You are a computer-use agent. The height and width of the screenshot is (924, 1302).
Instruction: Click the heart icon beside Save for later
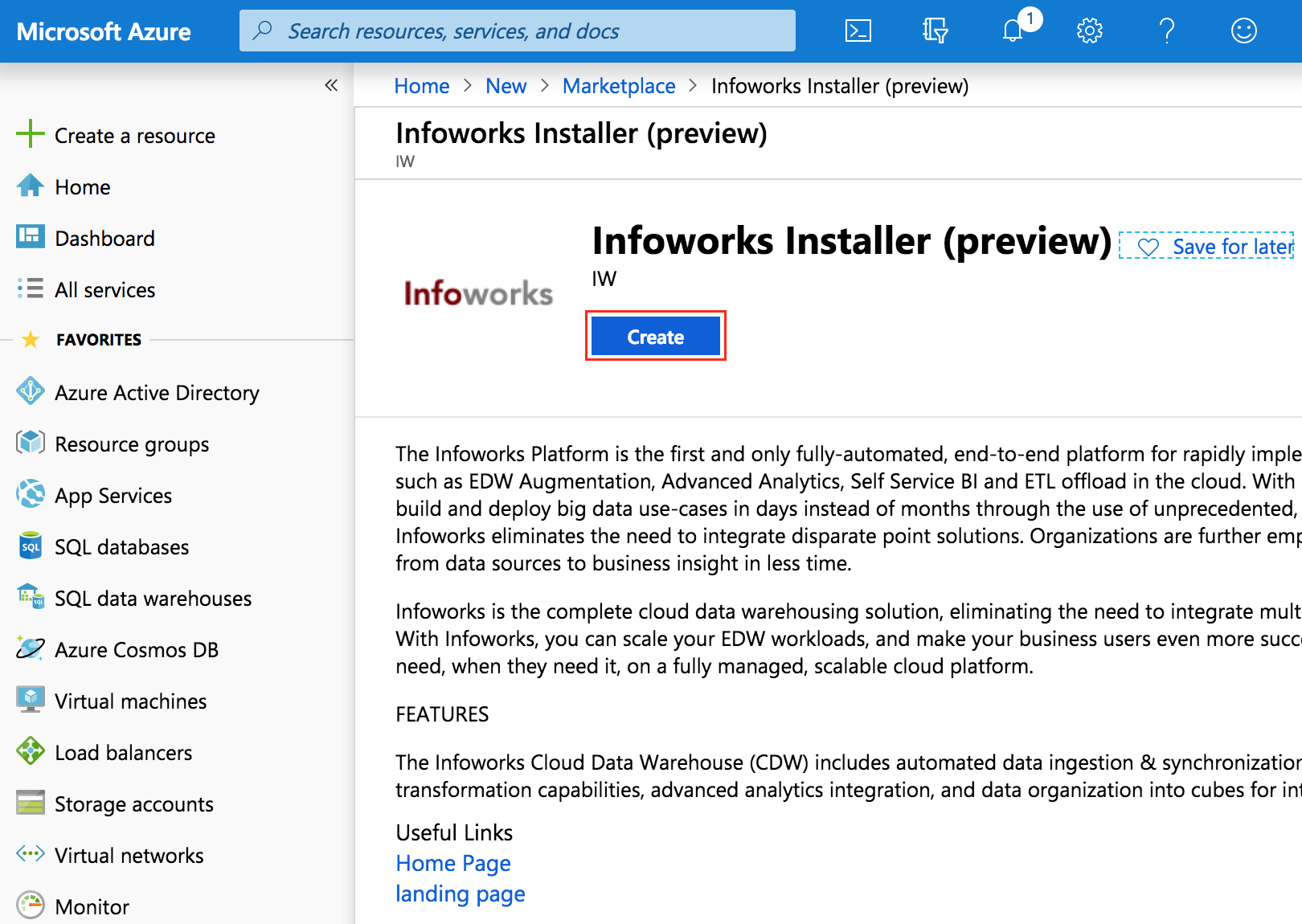pyautogui.click(x=1148, y=247)
